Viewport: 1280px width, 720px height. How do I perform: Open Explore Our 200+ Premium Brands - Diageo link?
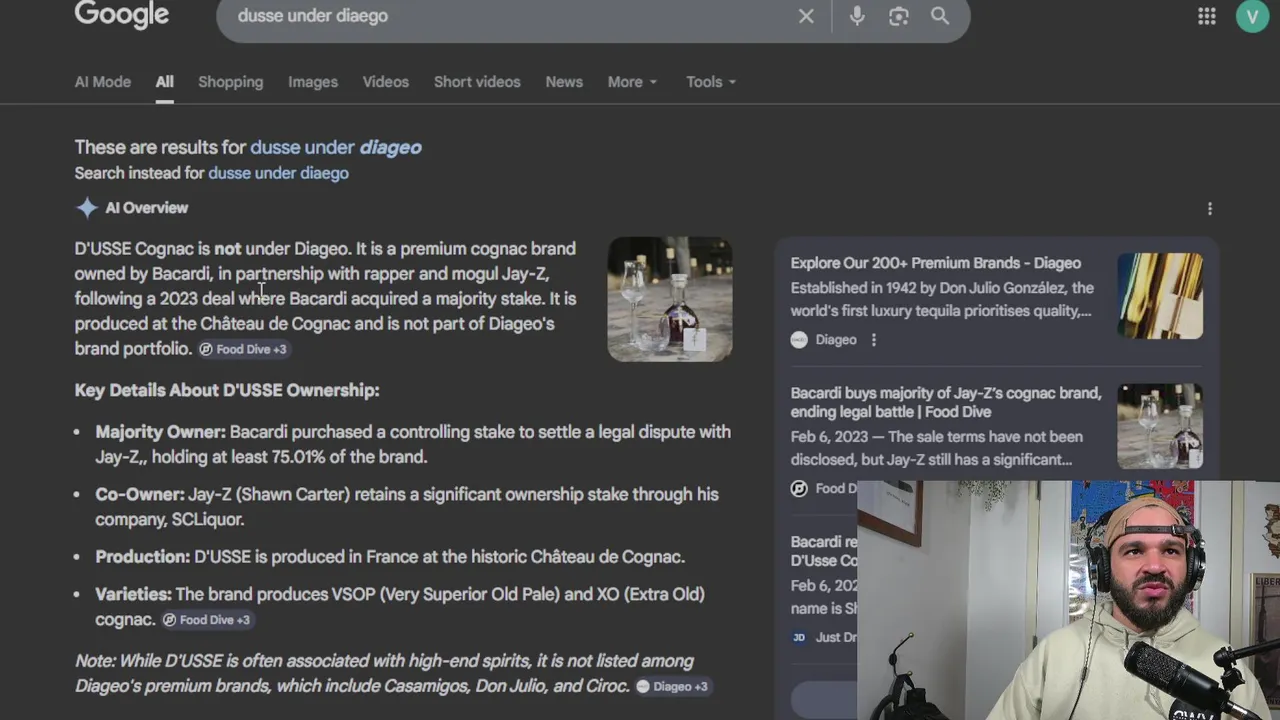tap(936, 263)
